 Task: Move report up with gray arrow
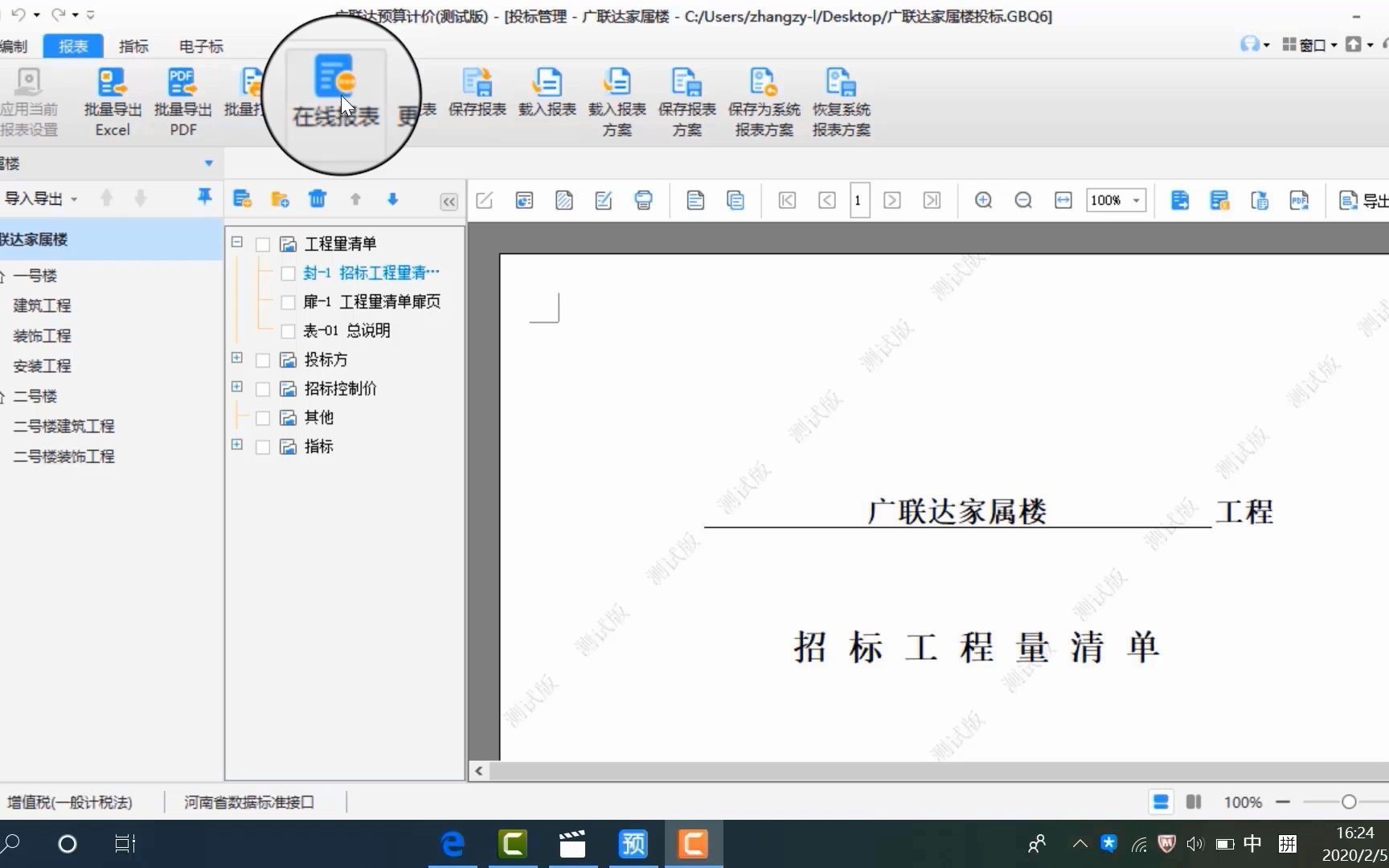pos(355,199)
